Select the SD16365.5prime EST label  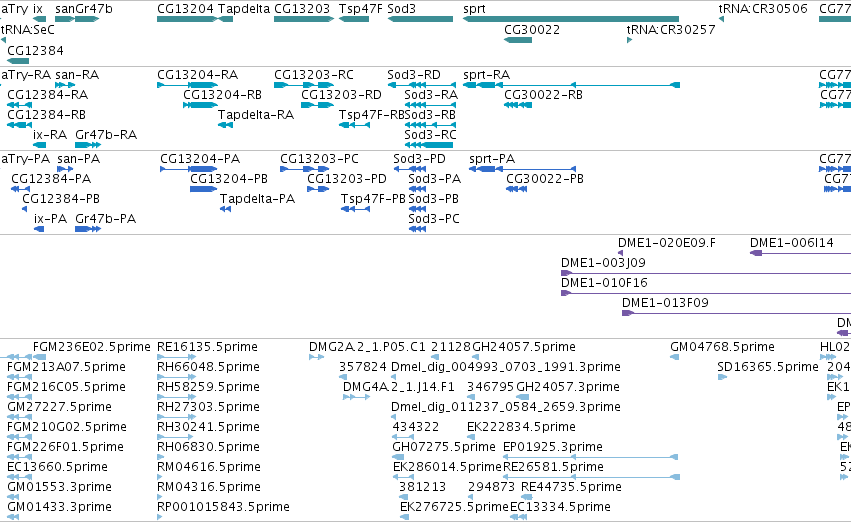point(768,367)
